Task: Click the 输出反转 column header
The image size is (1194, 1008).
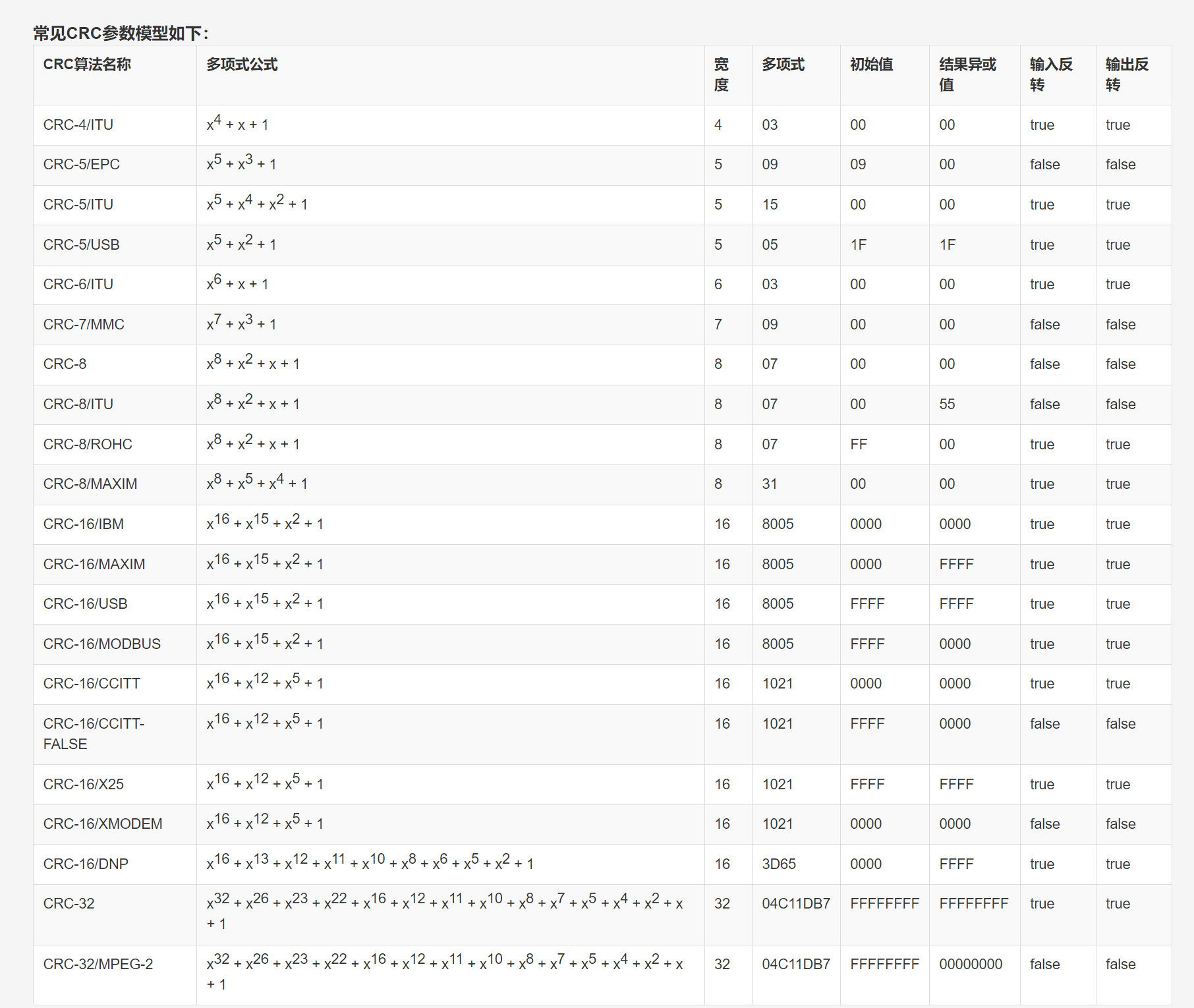Action: click(x=1127, y=74)
